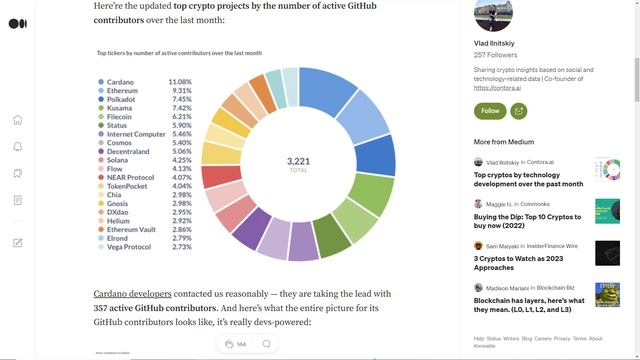Open green thumbnail of Buying the Dip article

point(607,211)
